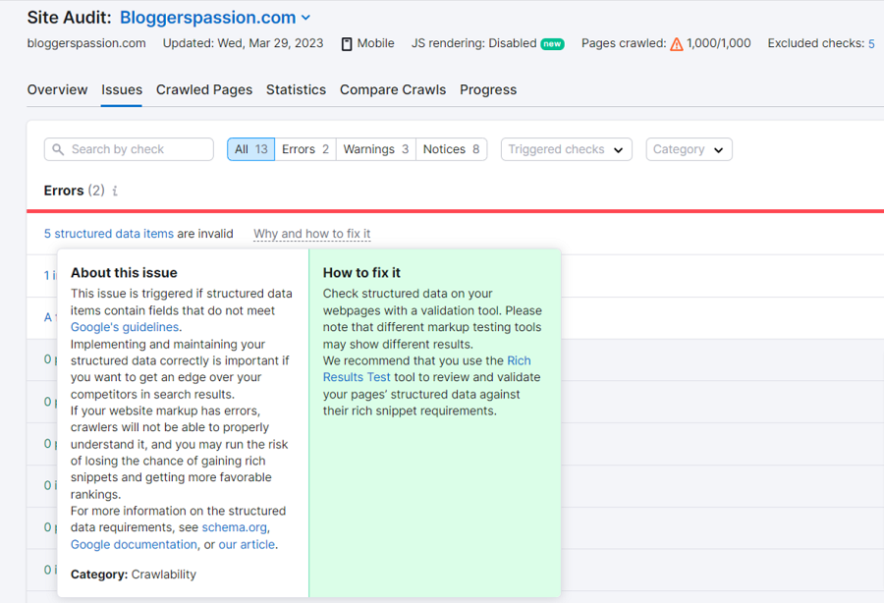Click 'Why and how to fix it'
This screenshot has height=603, width=884.
tap(312, 234)
